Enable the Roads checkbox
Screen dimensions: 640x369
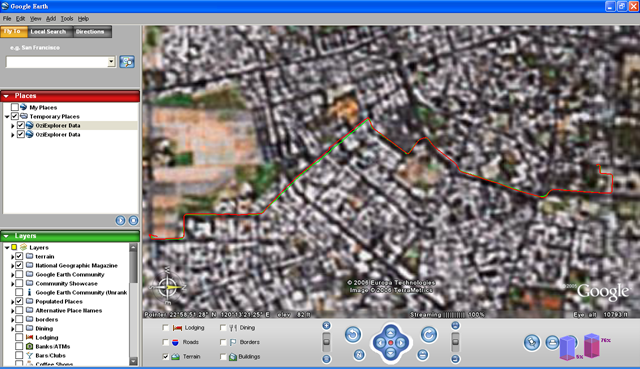click(165, 342)
